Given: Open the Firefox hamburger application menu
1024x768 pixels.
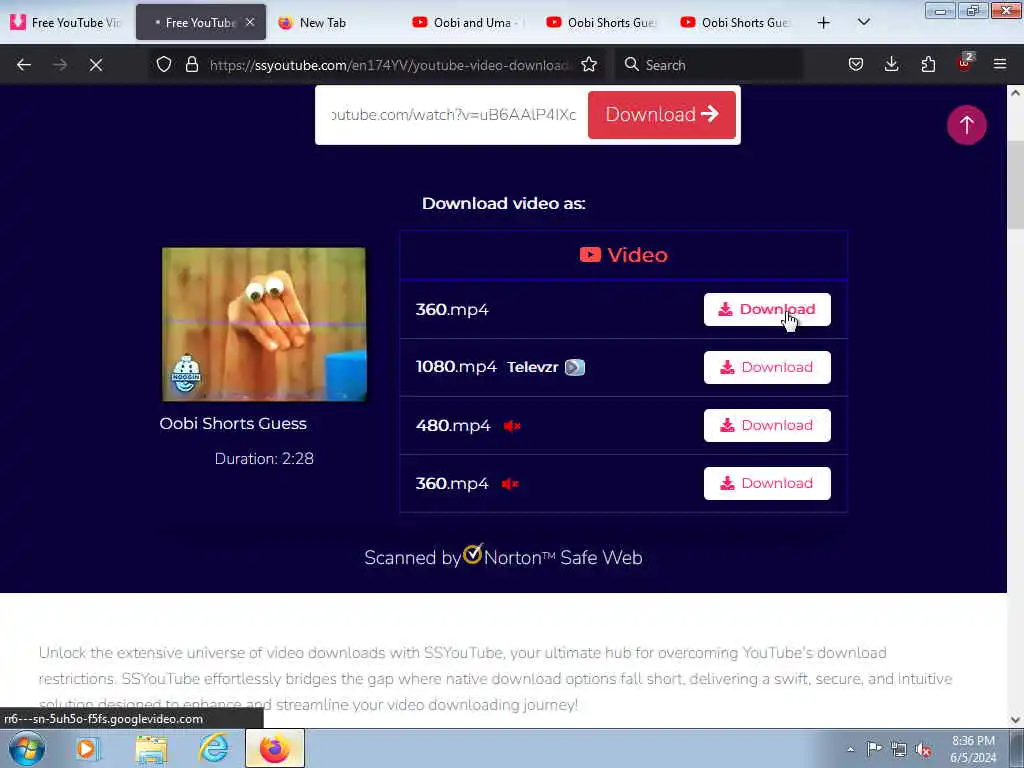Looking at the screenshot, I should pyautogui.click(x=1000, y=64).
